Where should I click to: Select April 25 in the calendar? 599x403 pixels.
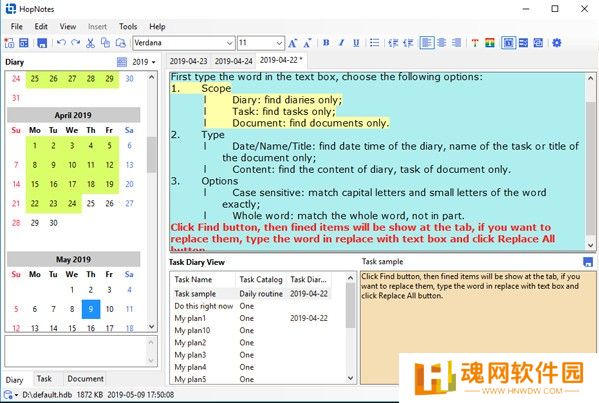pos(91,203)
